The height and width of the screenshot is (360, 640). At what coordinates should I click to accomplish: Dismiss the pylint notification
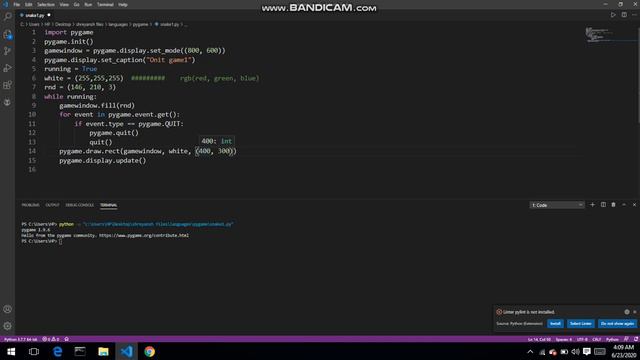tap(635, 312)
